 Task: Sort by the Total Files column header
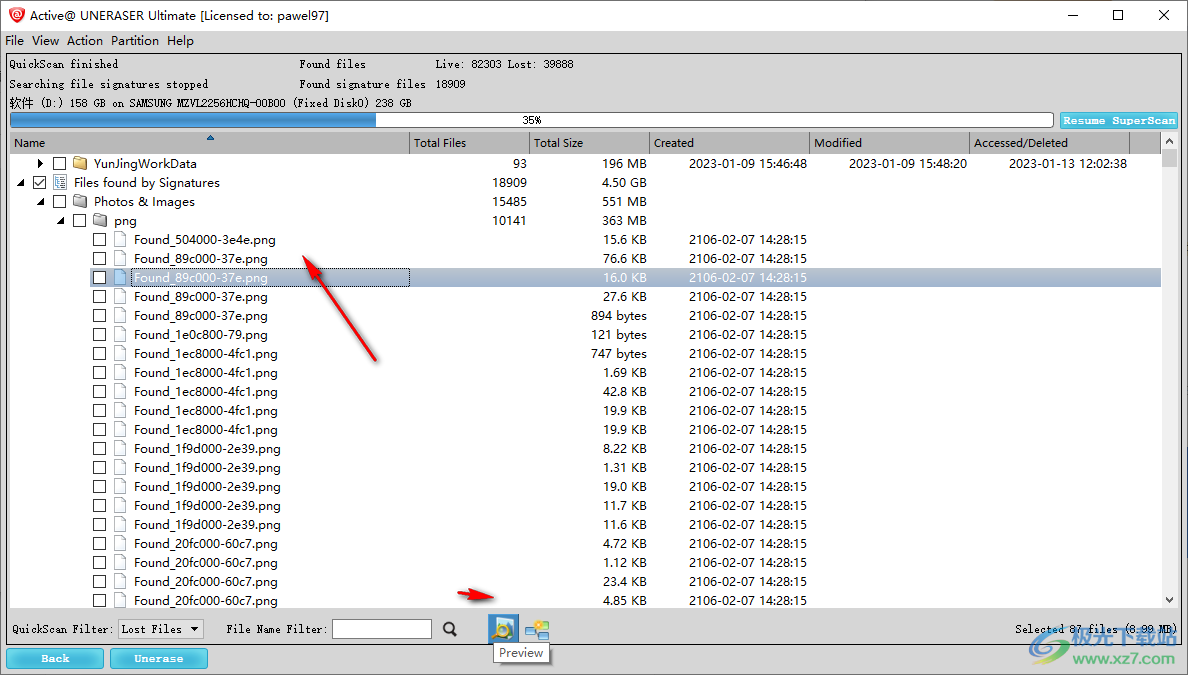[469, 142]
